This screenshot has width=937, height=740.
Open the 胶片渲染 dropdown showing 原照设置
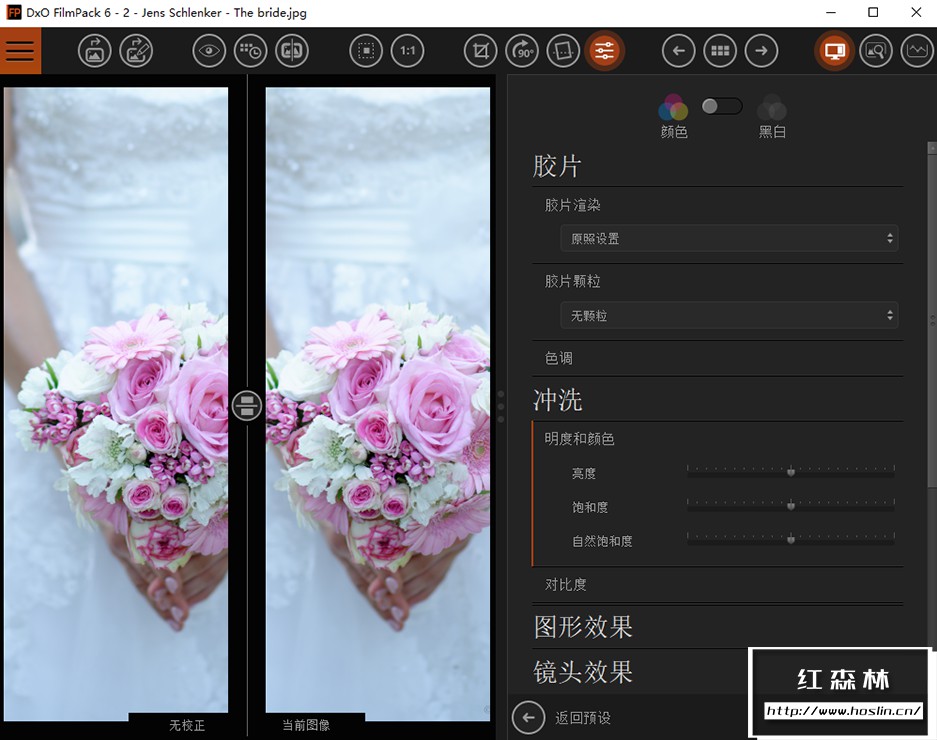click(x=728, y=238)
